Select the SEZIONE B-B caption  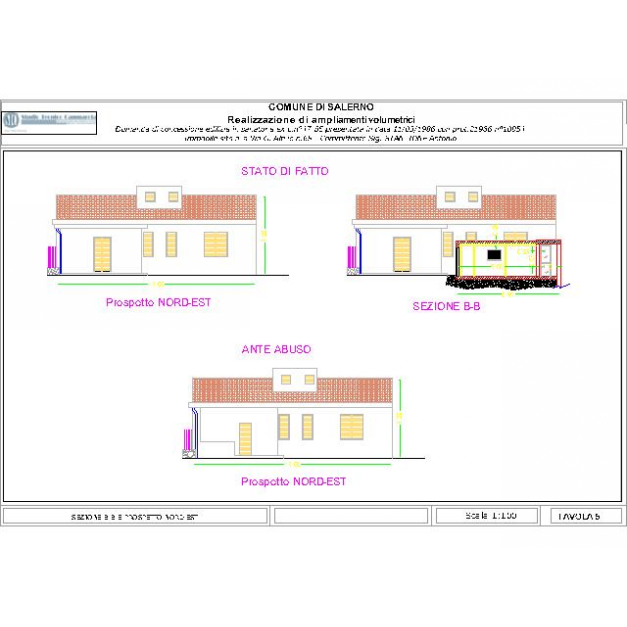(446, 306)
